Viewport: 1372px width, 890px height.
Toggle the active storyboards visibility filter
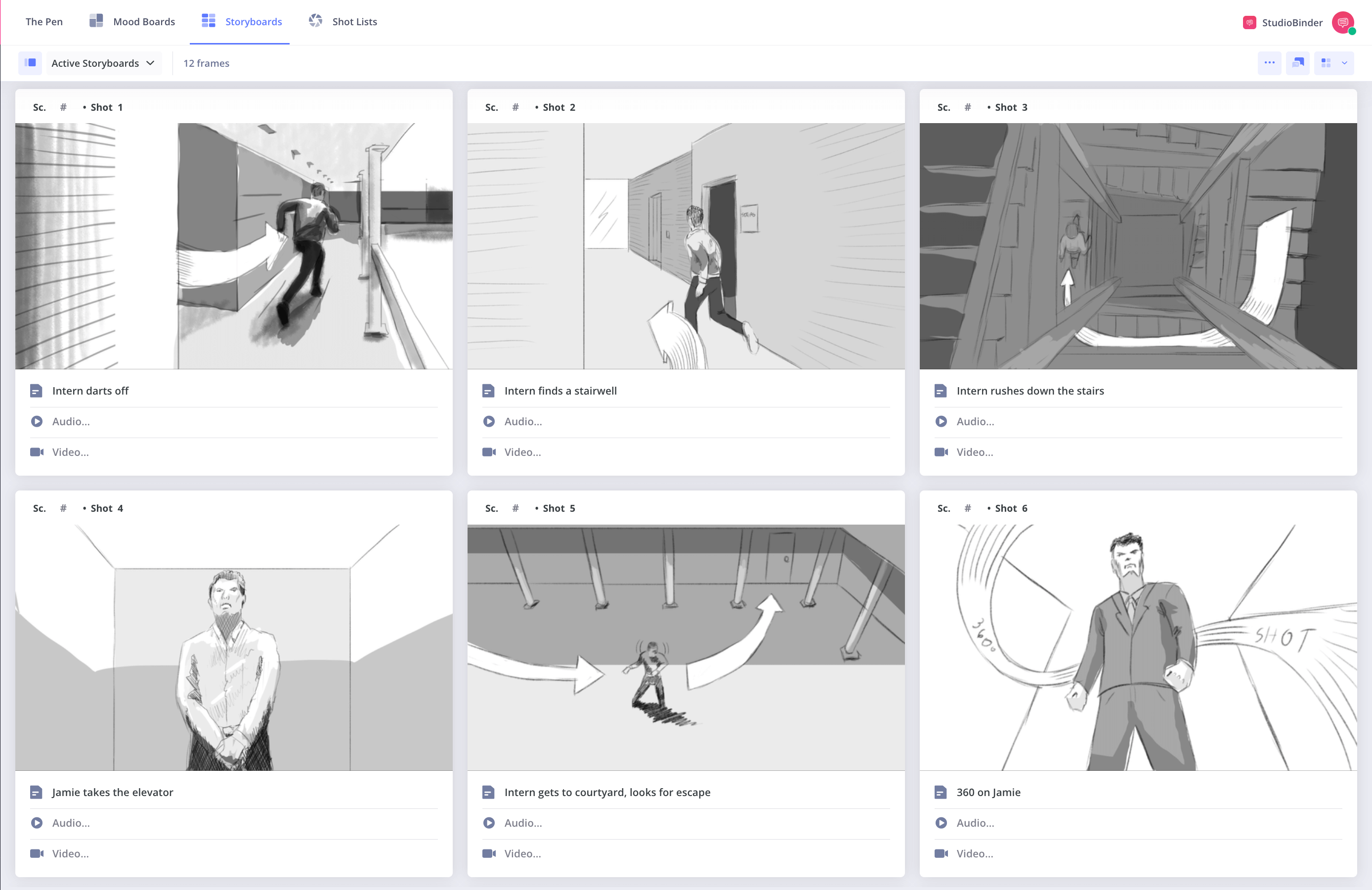coord(29,63)
